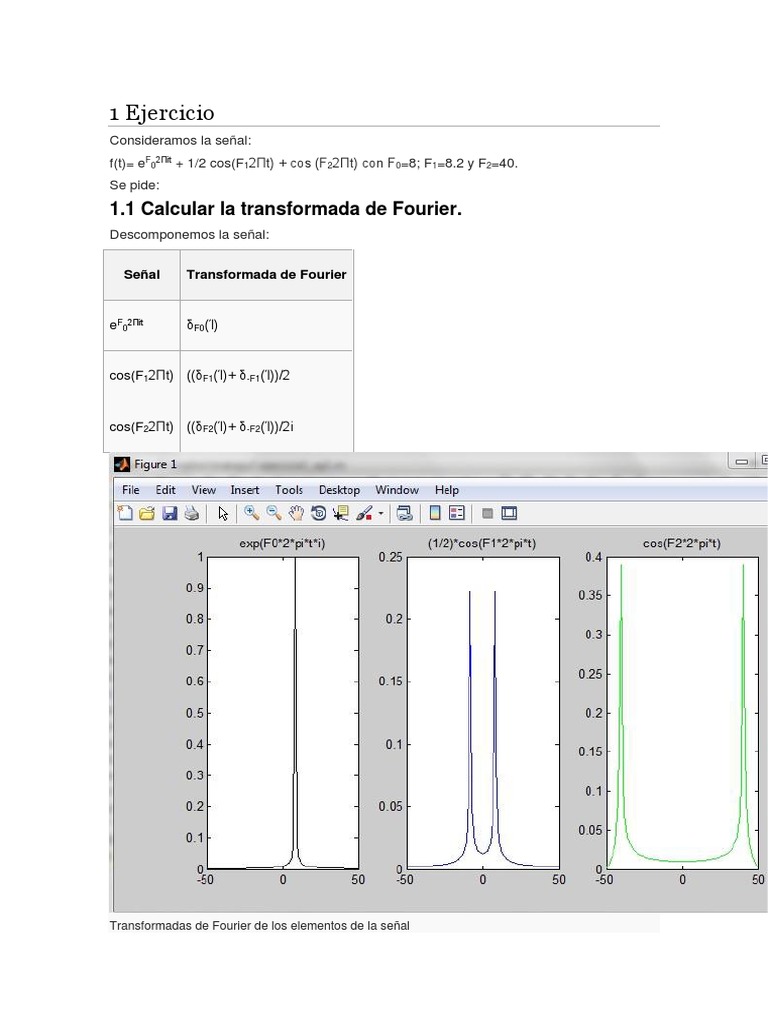Image resolution: width=768 pixels, height=1024 pixels.
Task: Click the '1 Ejercicio' heading
Action: 162,113
